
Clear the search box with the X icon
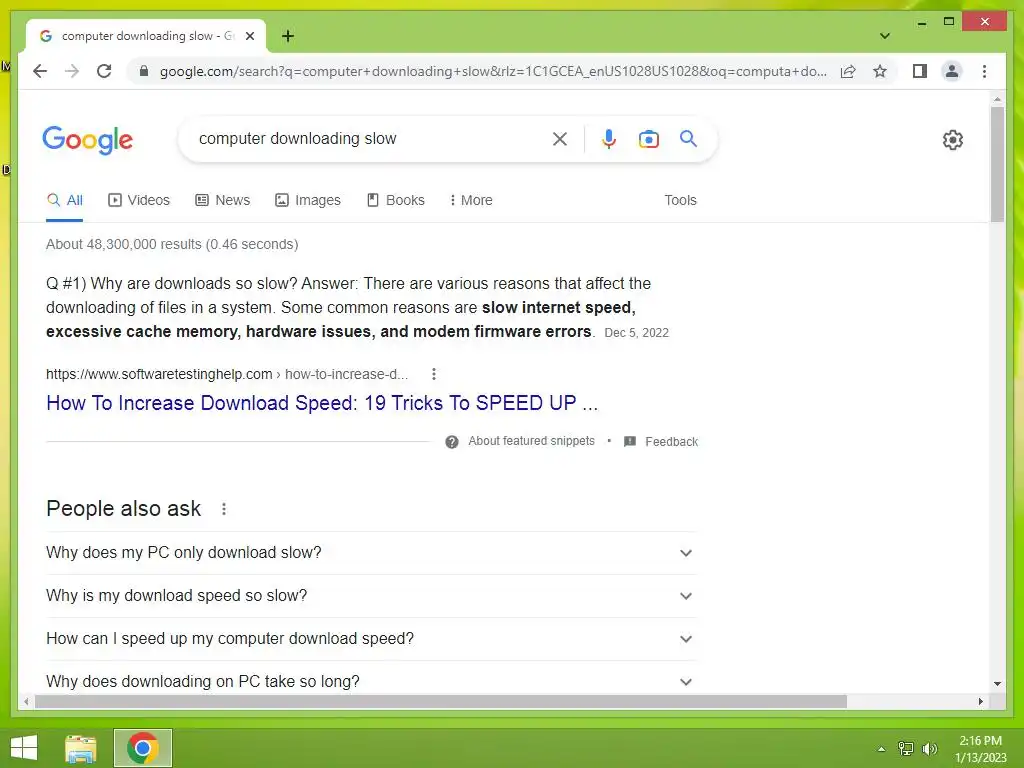coord(560,139)
